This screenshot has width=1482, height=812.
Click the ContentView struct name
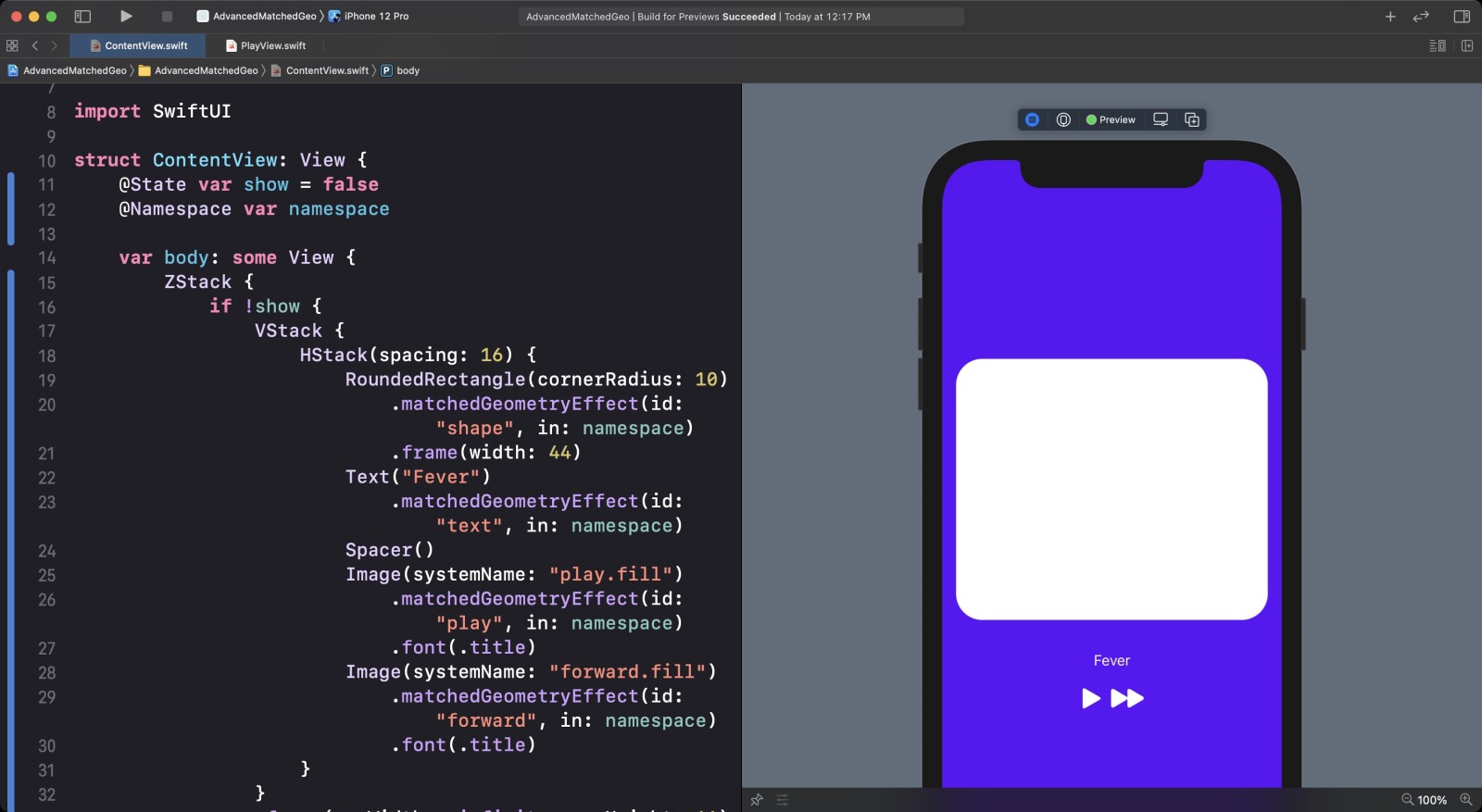(215, 160)
